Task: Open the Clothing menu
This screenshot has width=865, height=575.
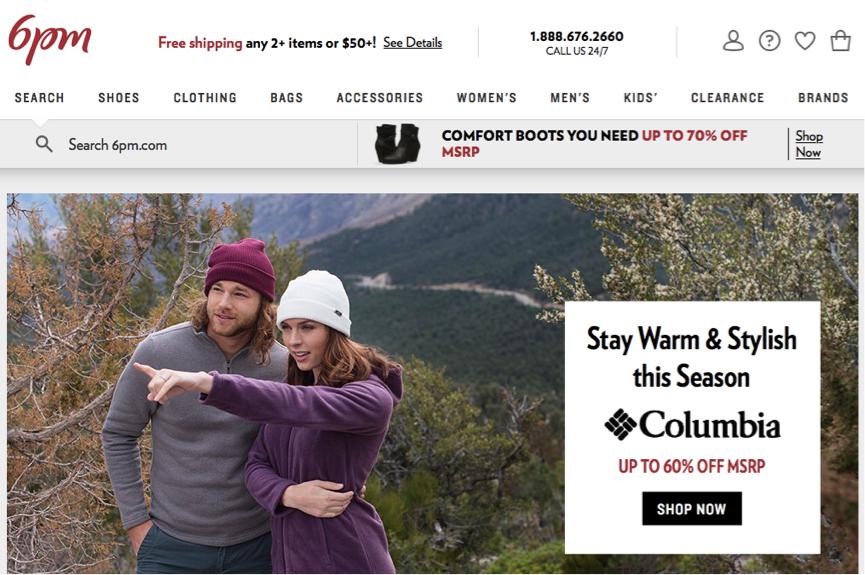Action: click(x=205, y=98)
